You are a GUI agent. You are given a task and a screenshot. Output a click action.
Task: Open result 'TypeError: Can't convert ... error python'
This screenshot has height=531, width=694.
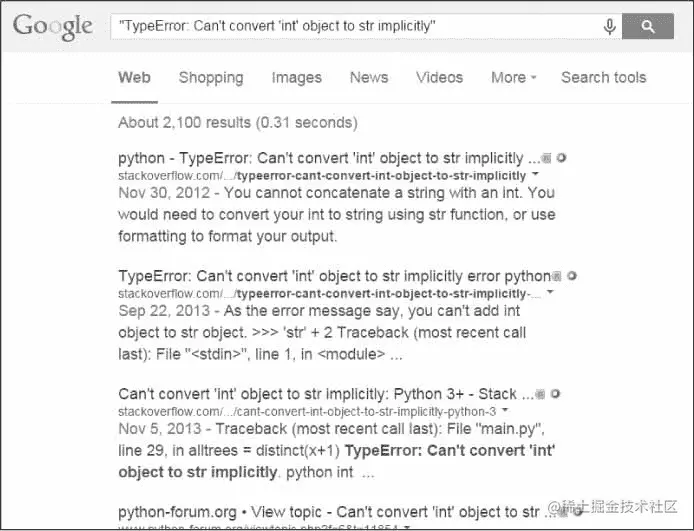(x=334, y=276)
